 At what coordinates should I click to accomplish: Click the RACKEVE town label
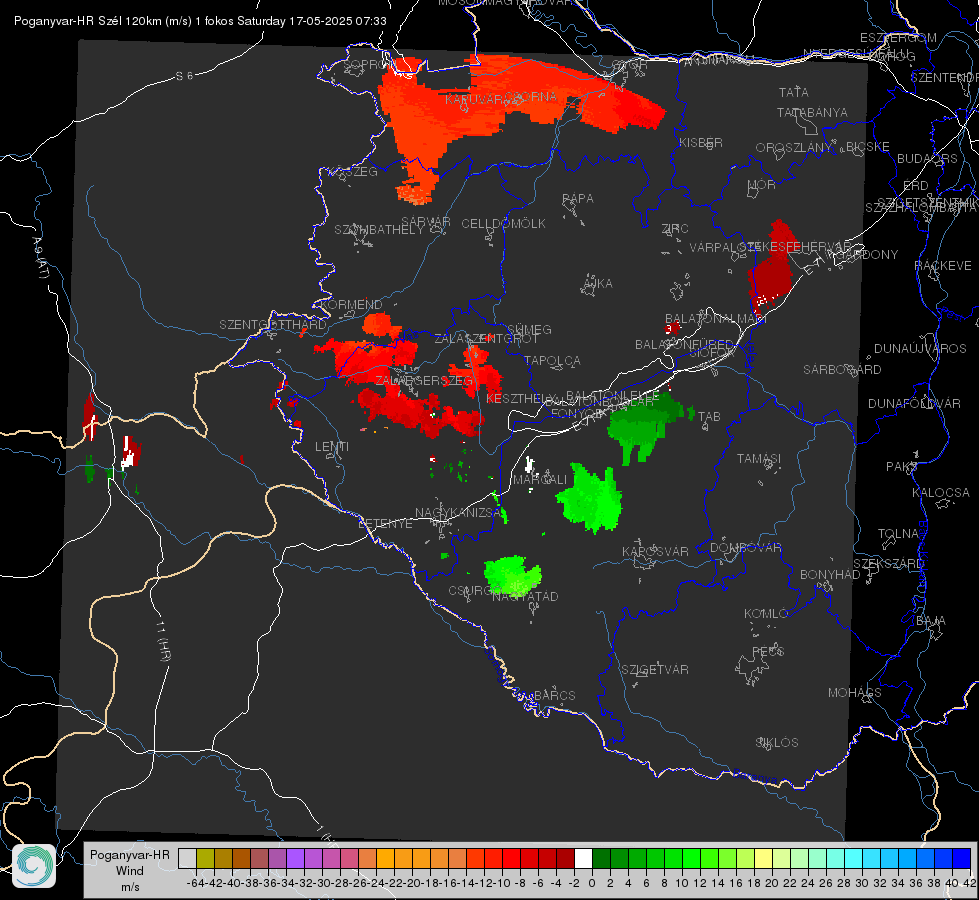[x=943, y=266]
